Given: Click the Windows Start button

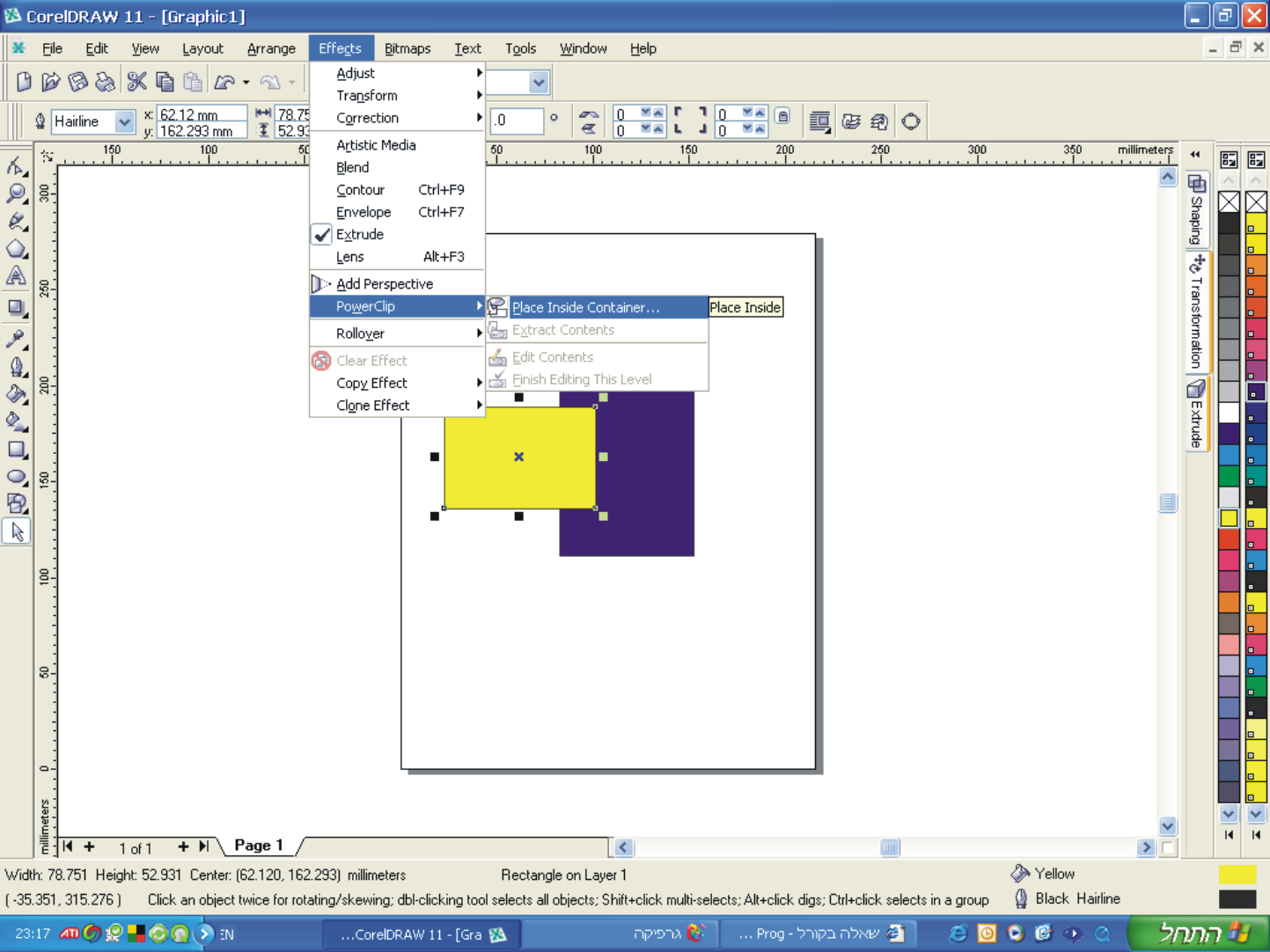Looking at the screenshot, I should click(1199, 934).
